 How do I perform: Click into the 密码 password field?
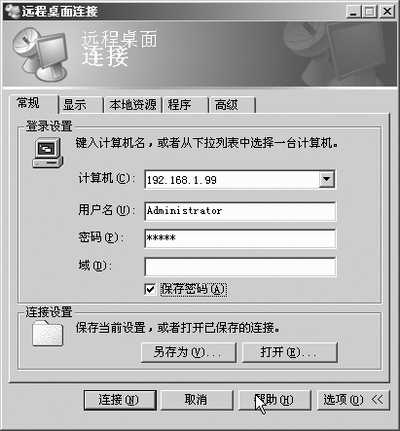coord(240,238)
